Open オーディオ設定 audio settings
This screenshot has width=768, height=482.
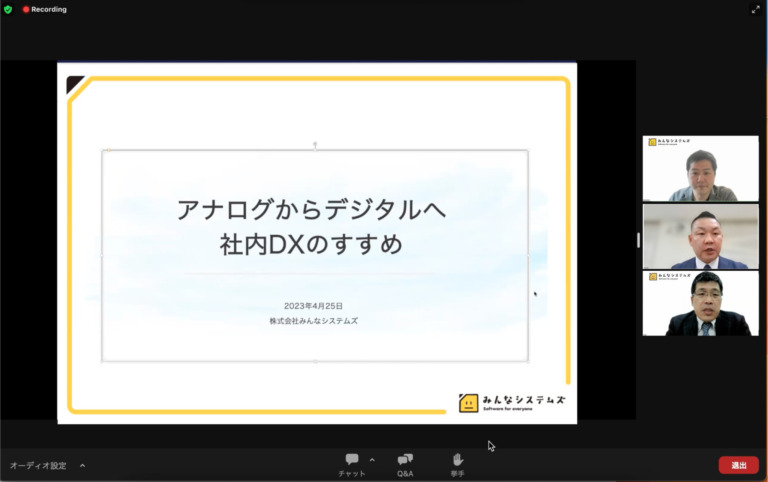pos(38,465)
